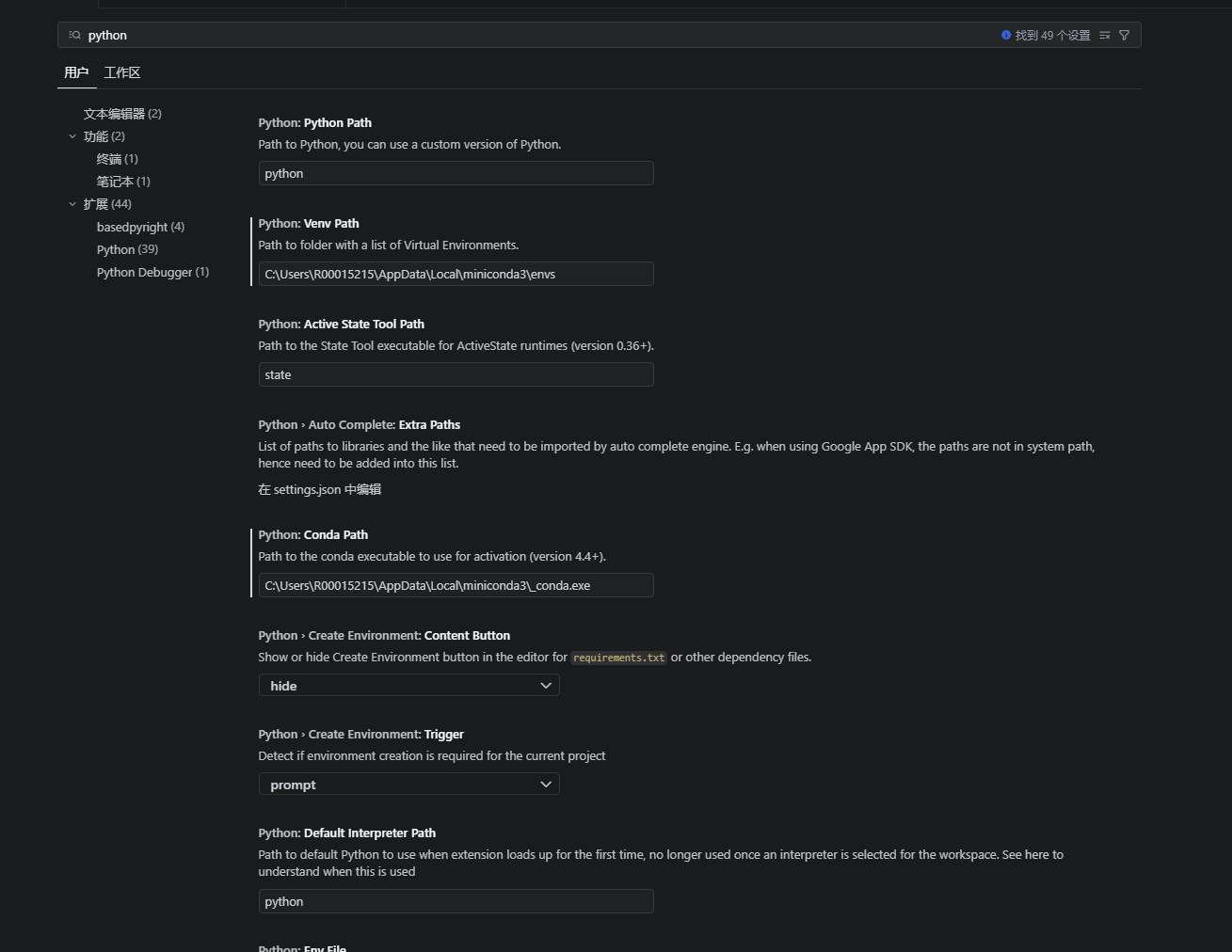Collapse the 功能 tree section chevron

[x=72, y=136]
